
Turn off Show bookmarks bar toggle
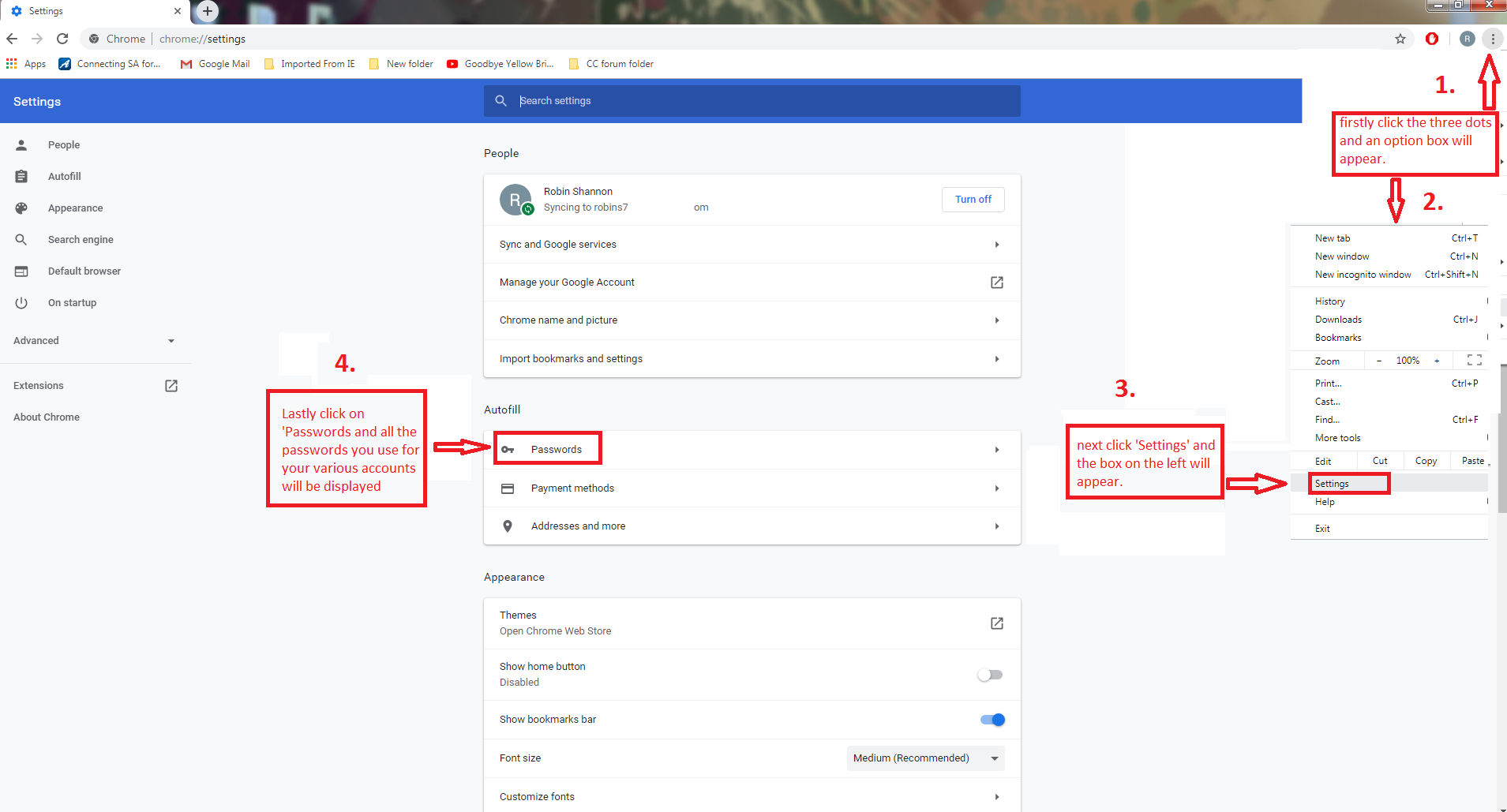tap(992, 720)
